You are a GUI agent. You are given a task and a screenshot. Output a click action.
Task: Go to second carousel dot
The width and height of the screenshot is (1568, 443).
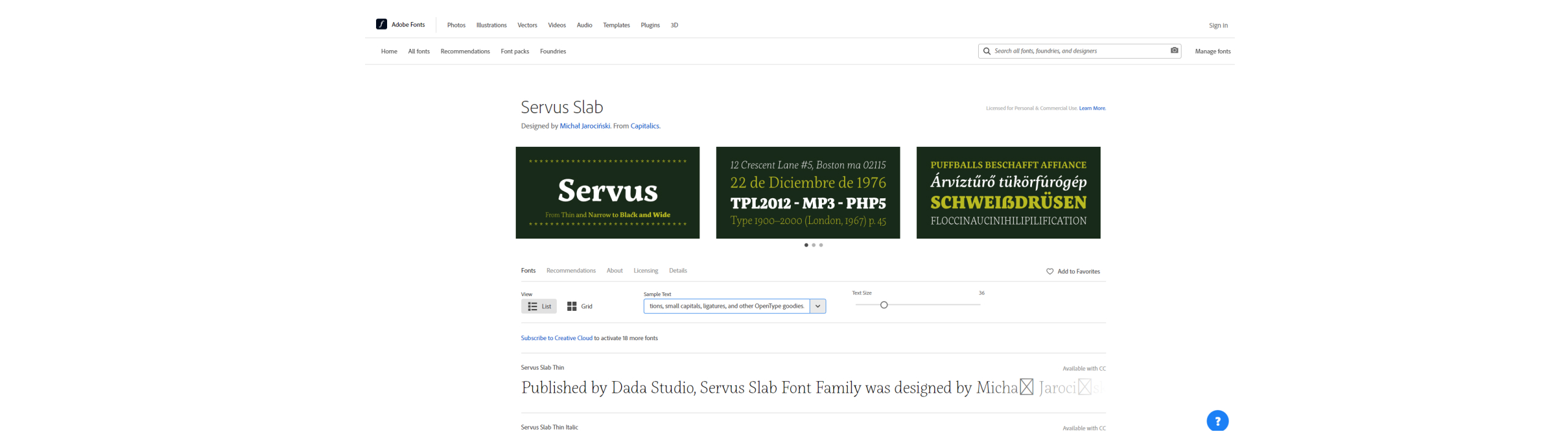tap(813, 245)
